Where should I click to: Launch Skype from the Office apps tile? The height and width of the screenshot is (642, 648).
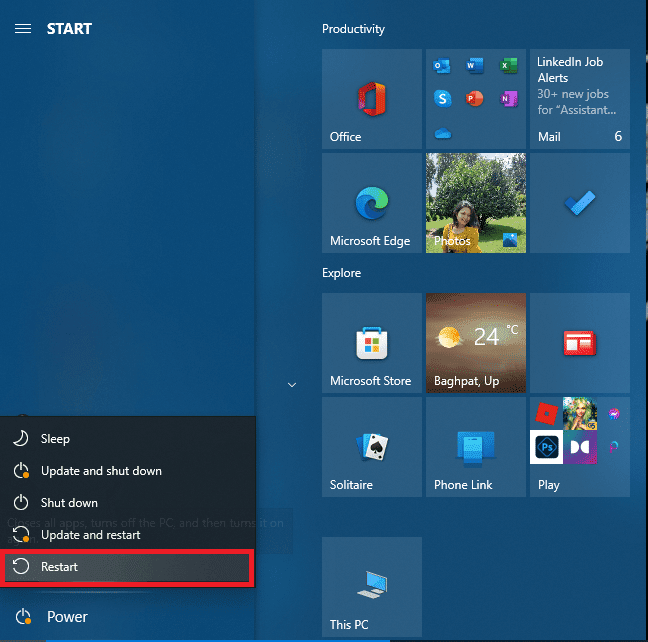pyautogui.click(x=442, y=99)
